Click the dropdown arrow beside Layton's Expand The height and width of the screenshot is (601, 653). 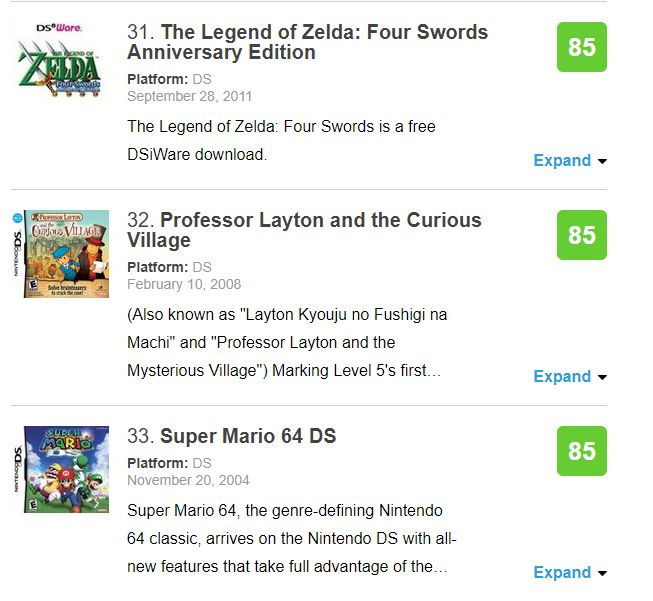click(602, 378)
